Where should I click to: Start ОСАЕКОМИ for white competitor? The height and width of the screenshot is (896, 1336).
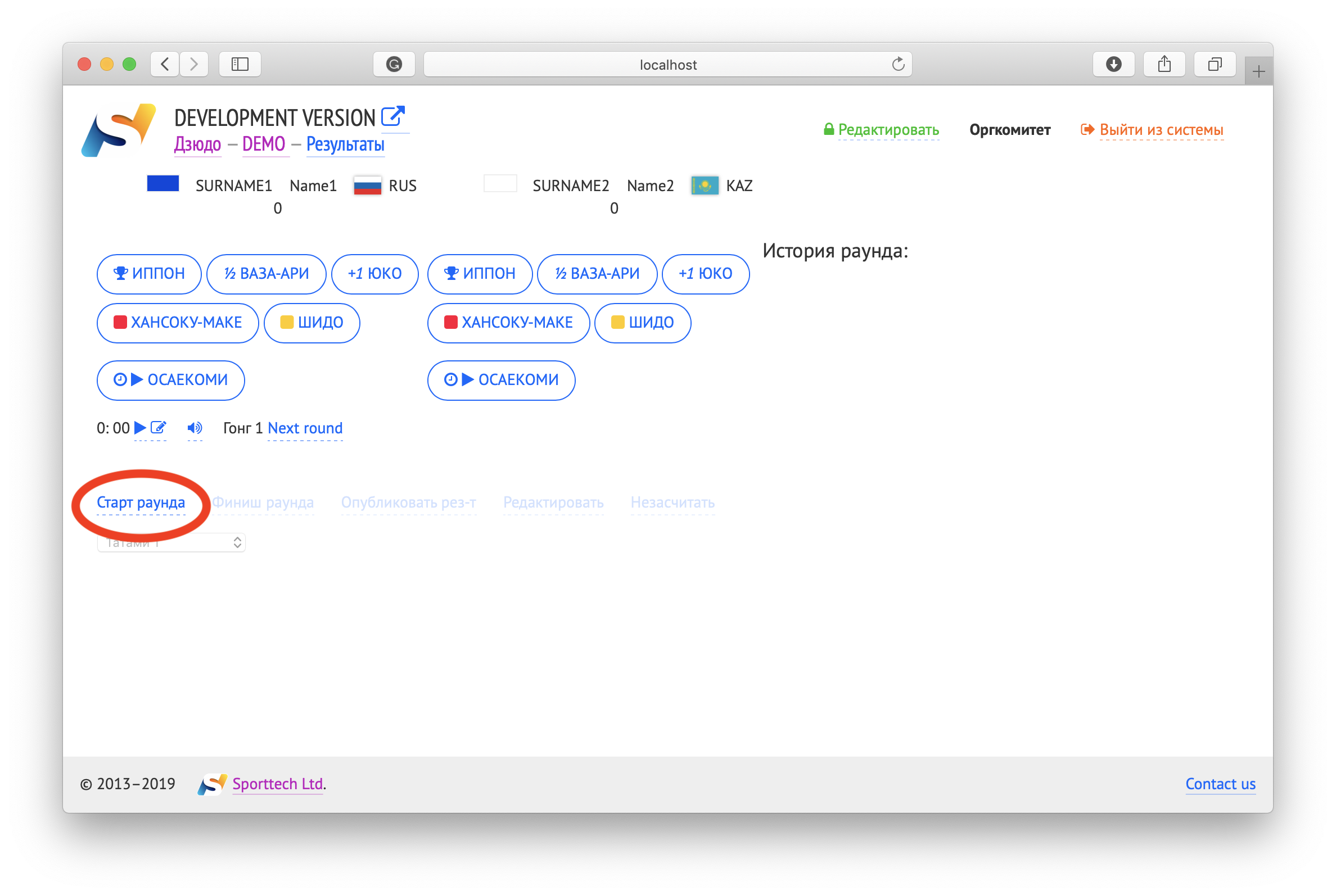(501, 380)
